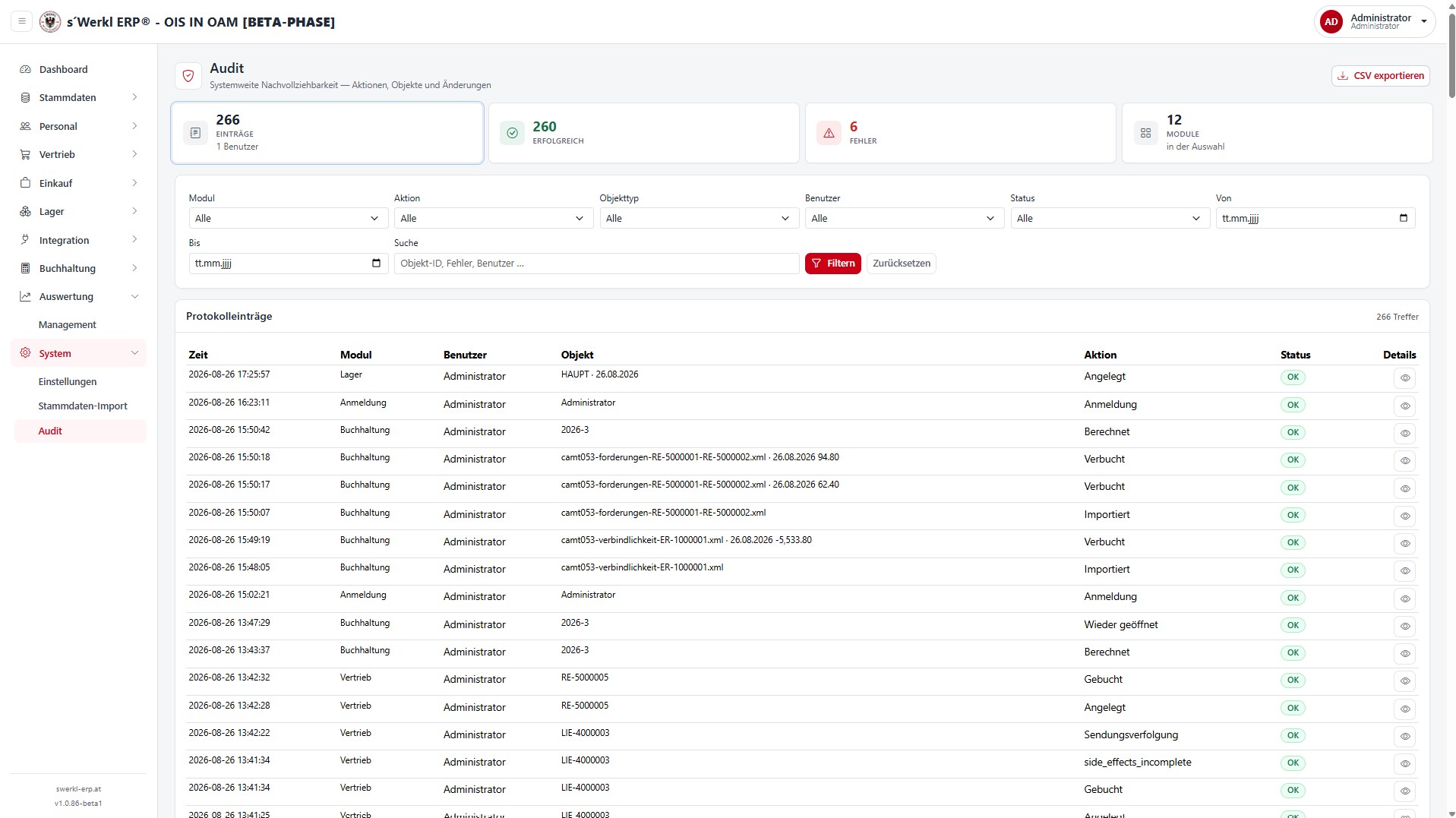Select the 6 Fehler summary card

960,133
